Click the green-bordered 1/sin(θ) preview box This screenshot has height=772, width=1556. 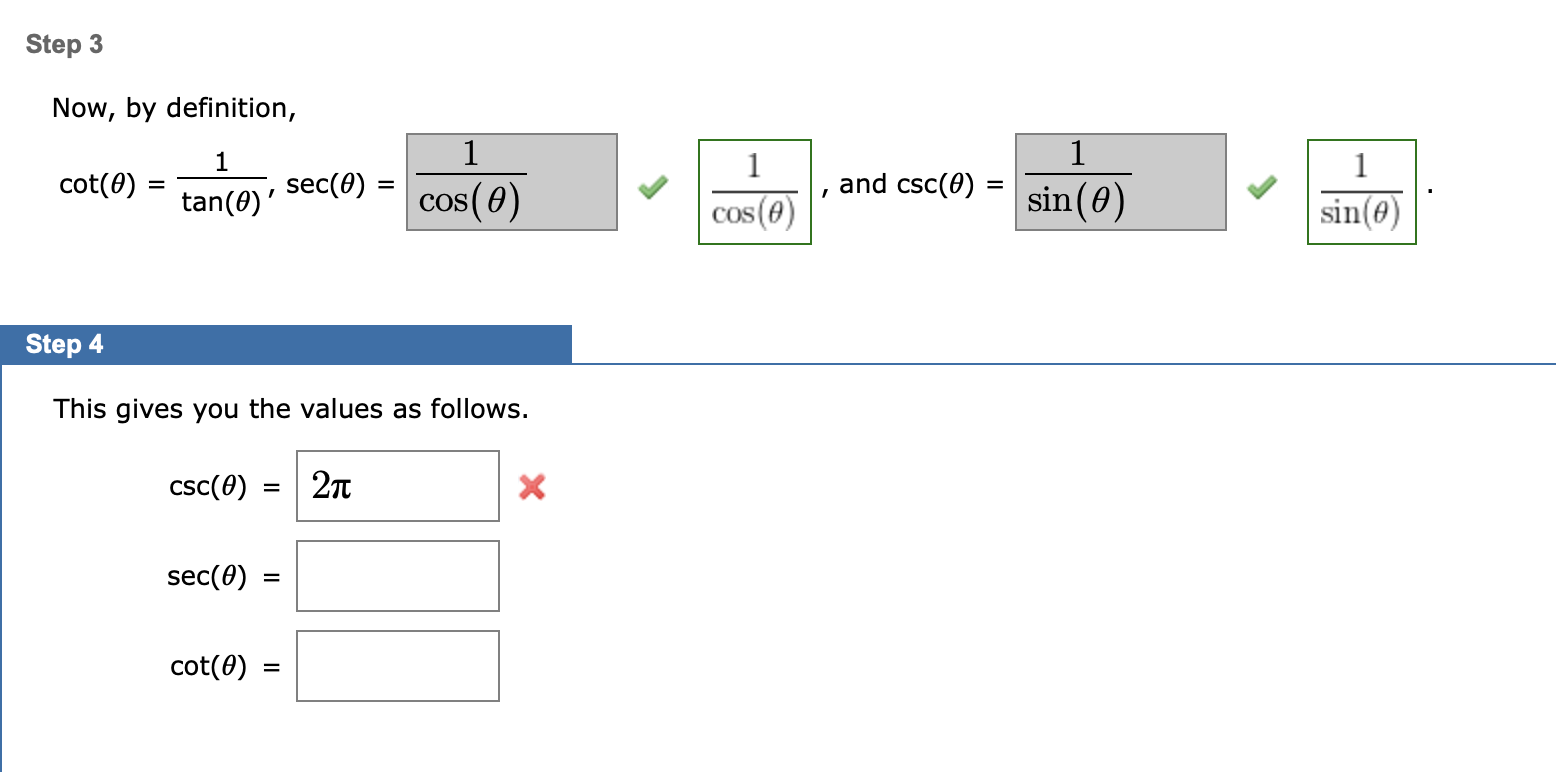[1361, 192]
